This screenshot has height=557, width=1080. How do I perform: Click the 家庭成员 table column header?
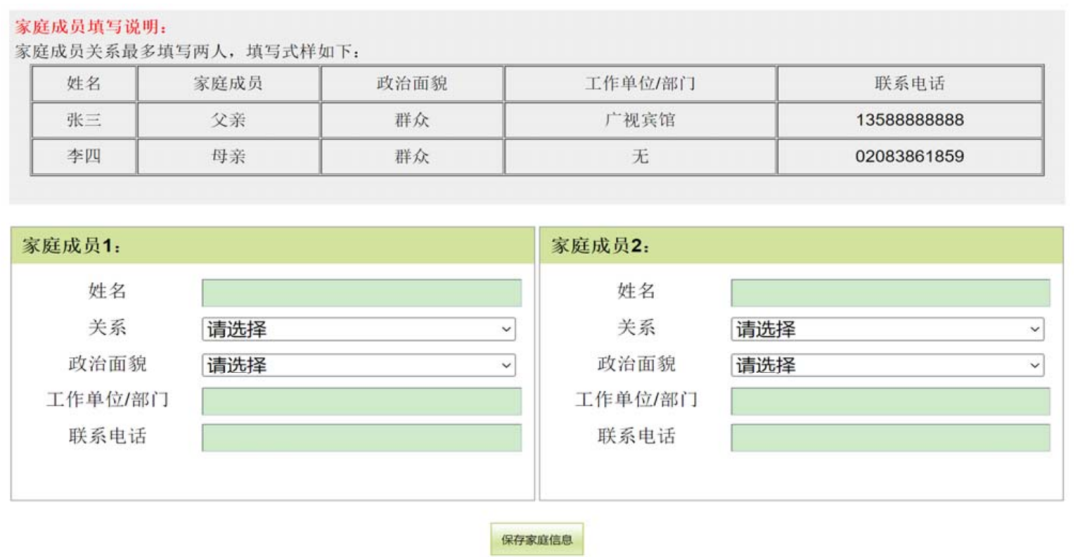tap(229, 83)
